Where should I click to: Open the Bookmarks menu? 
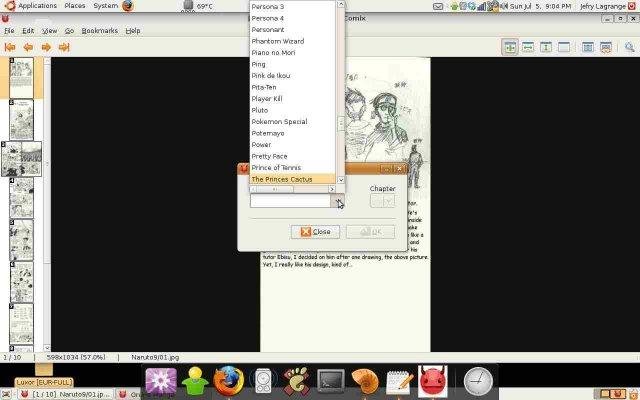point(100,31)
